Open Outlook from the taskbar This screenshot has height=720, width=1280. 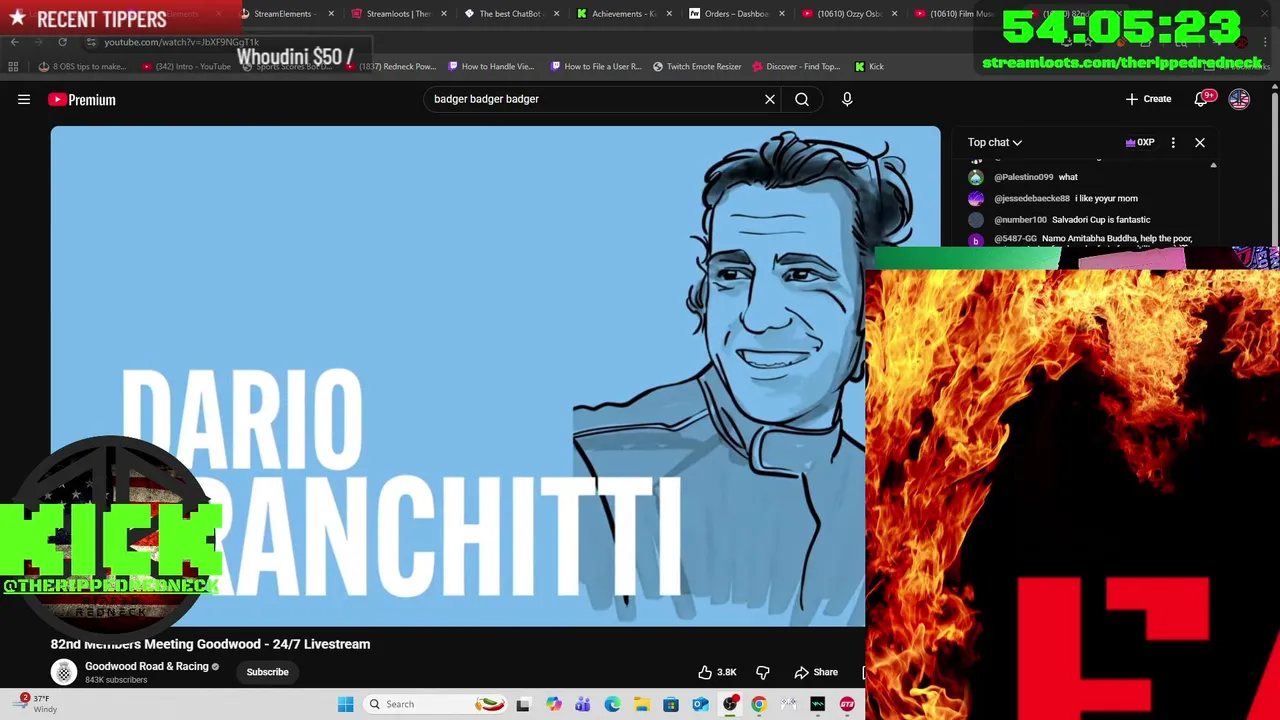(x=700, y=704)
